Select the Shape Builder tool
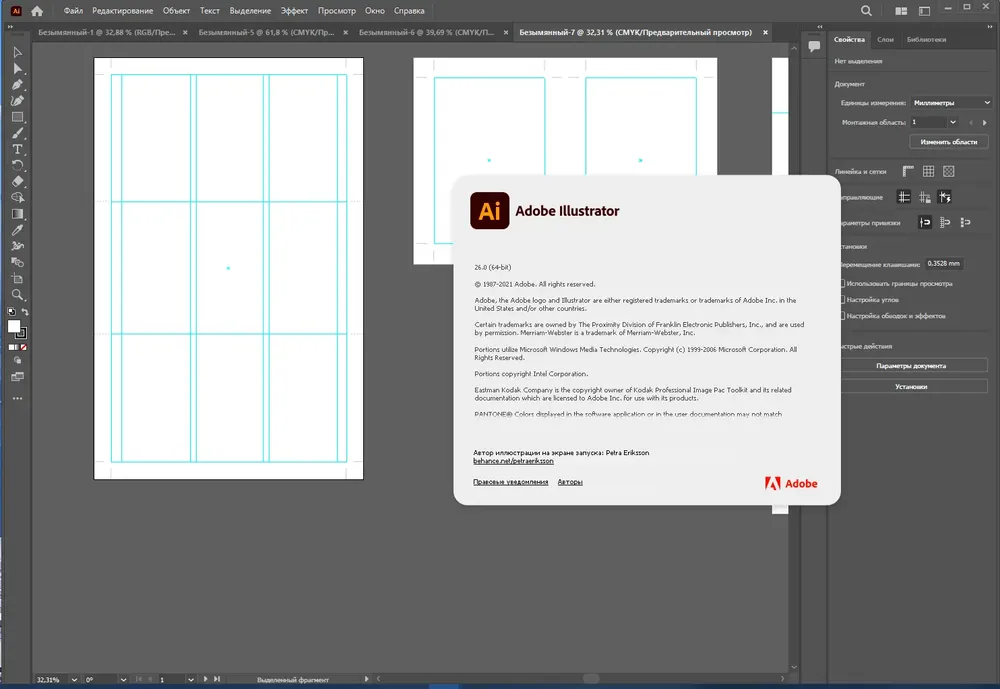The width and height of the screenshot is (1000, 689). coord(17,198)
